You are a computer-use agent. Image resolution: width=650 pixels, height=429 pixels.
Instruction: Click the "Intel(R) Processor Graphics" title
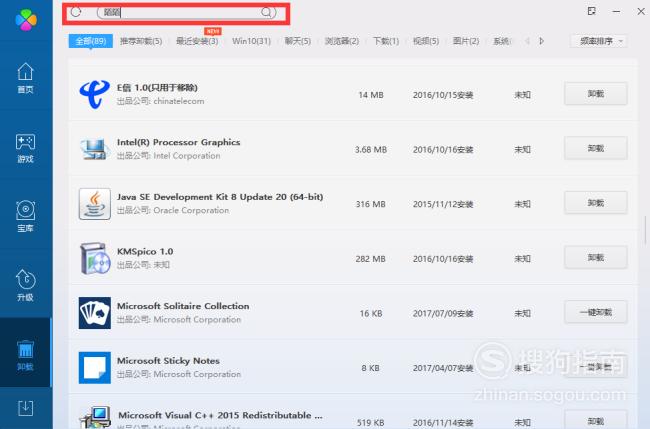point(179,142)
